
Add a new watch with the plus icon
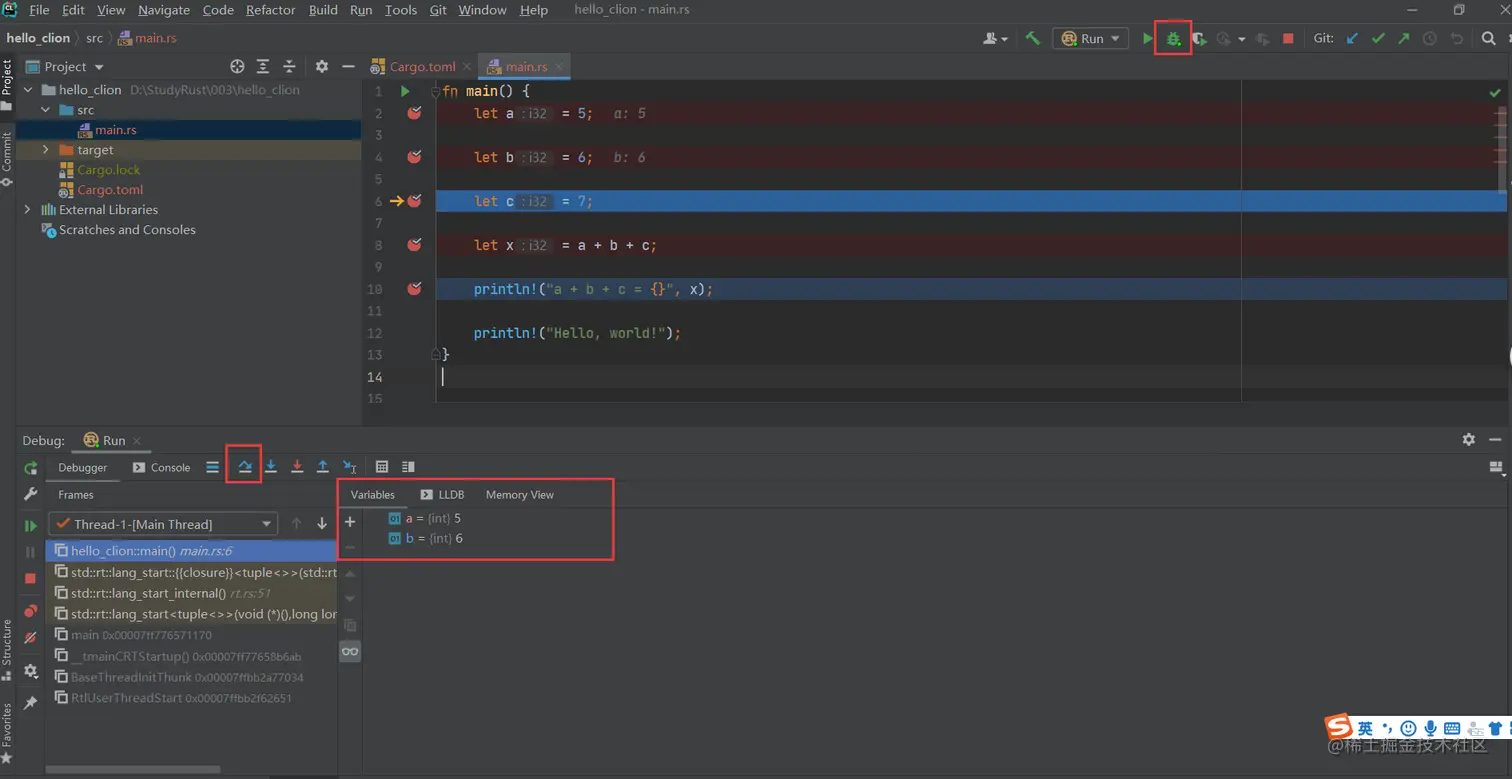[x=350, y=522]
